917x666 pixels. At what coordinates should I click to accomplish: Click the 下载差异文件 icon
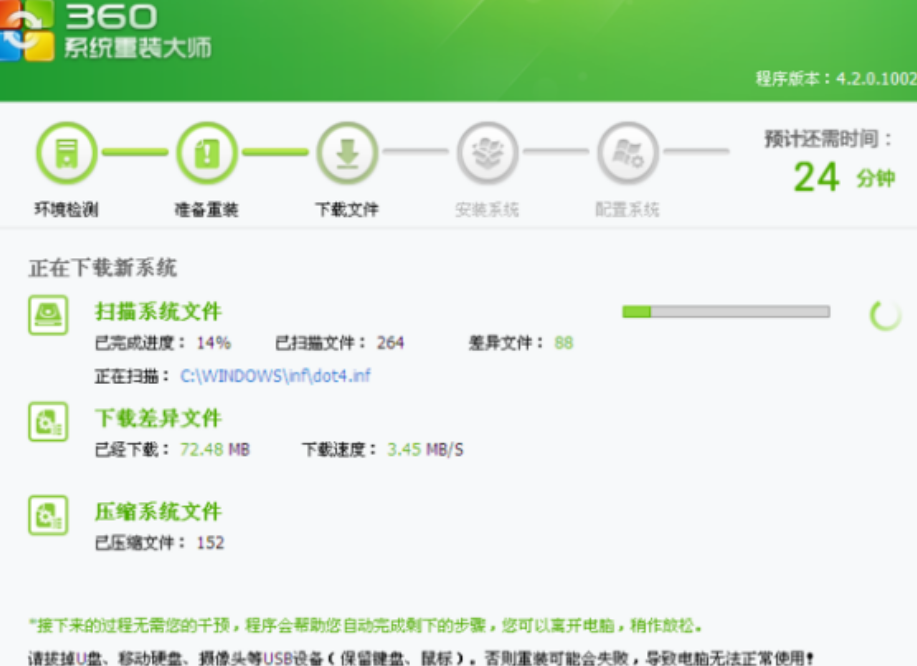[48, 422]
